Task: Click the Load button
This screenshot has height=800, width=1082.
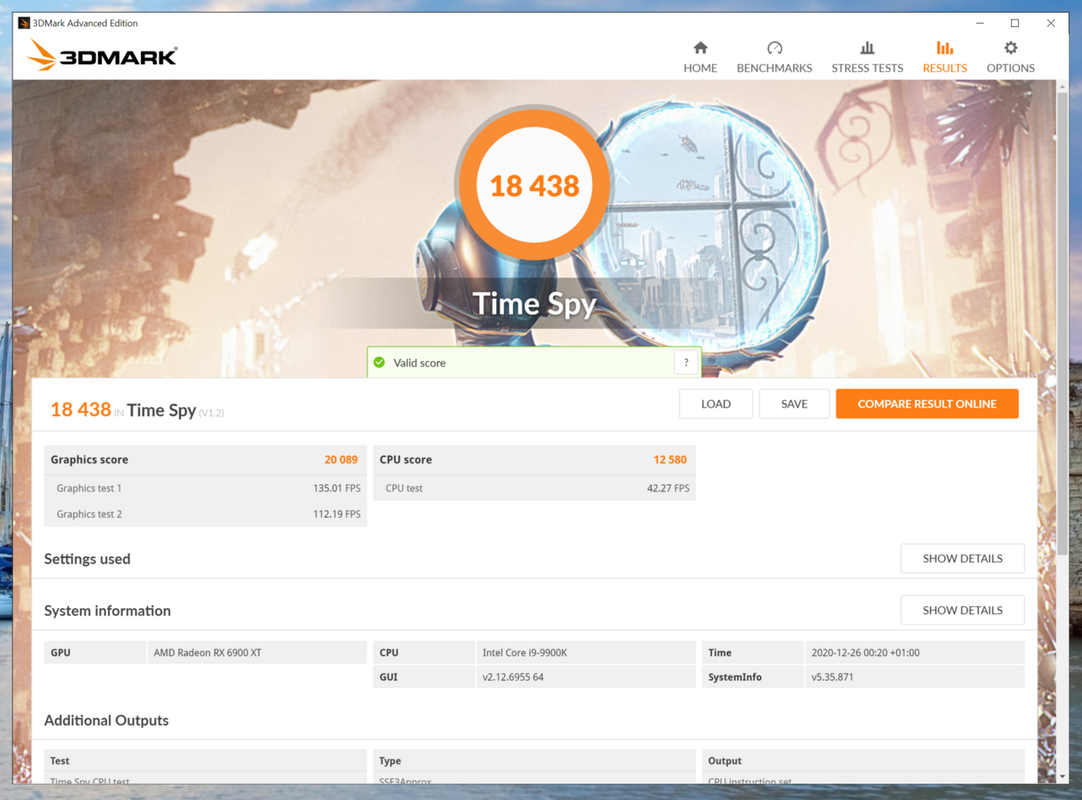Action: point(716,404)
